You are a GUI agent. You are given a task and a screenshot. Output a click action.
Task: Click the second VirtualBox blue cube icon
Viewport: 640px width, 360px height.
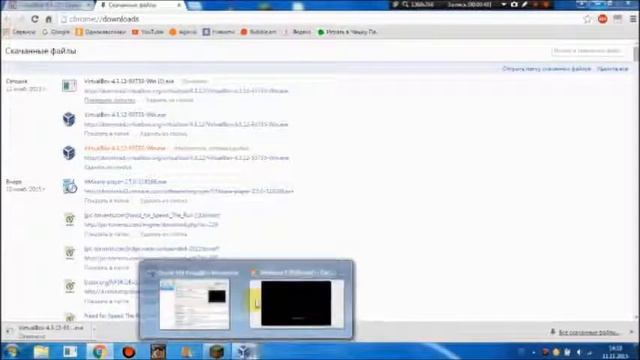coord(69,119)
